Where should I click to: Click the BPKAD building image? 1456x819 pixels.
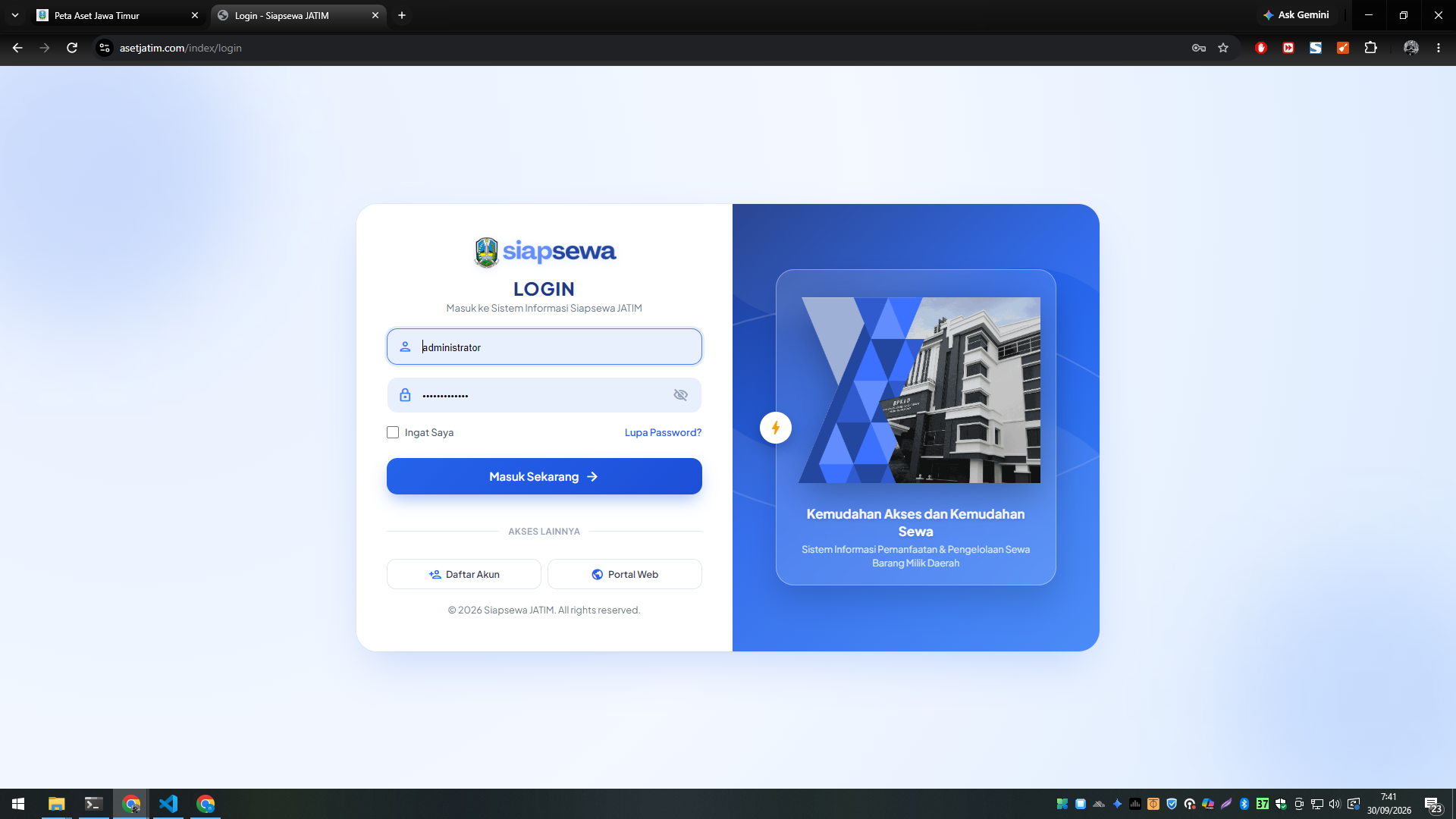coord(919,390)
